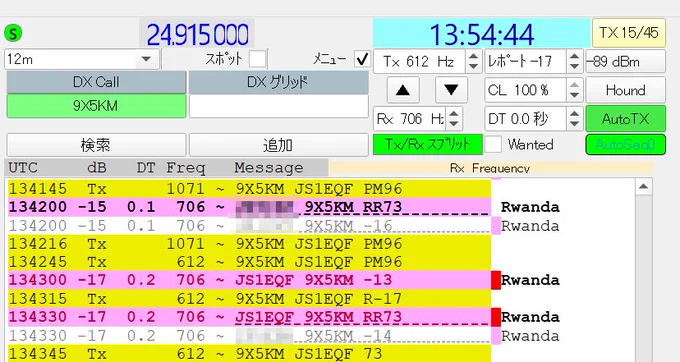Click the red marker on 134330 RR73 row
This screenshot has width=680, height=362.
click(x=496, y=317)
